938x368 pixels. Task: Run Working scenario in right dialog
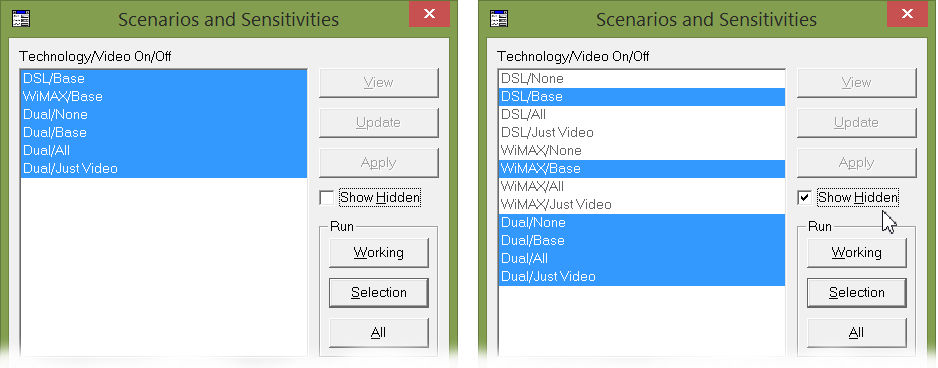(x=857, y=253)
